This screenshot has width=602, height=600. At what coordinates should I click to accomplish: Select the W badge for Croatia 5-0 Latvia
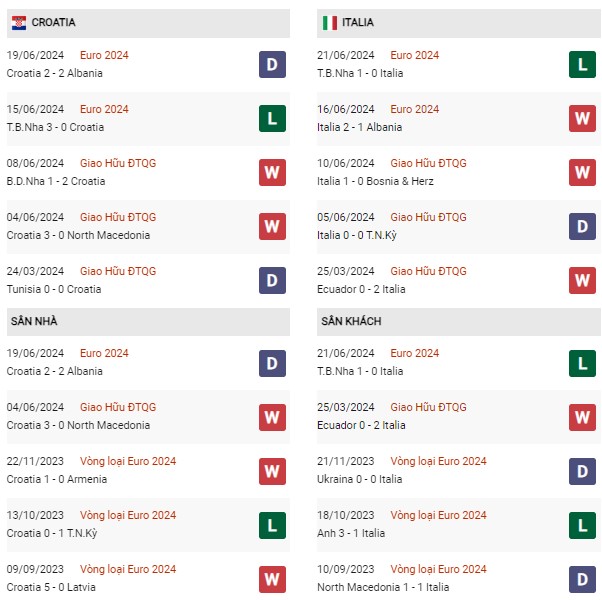click(x=272, y=579)
